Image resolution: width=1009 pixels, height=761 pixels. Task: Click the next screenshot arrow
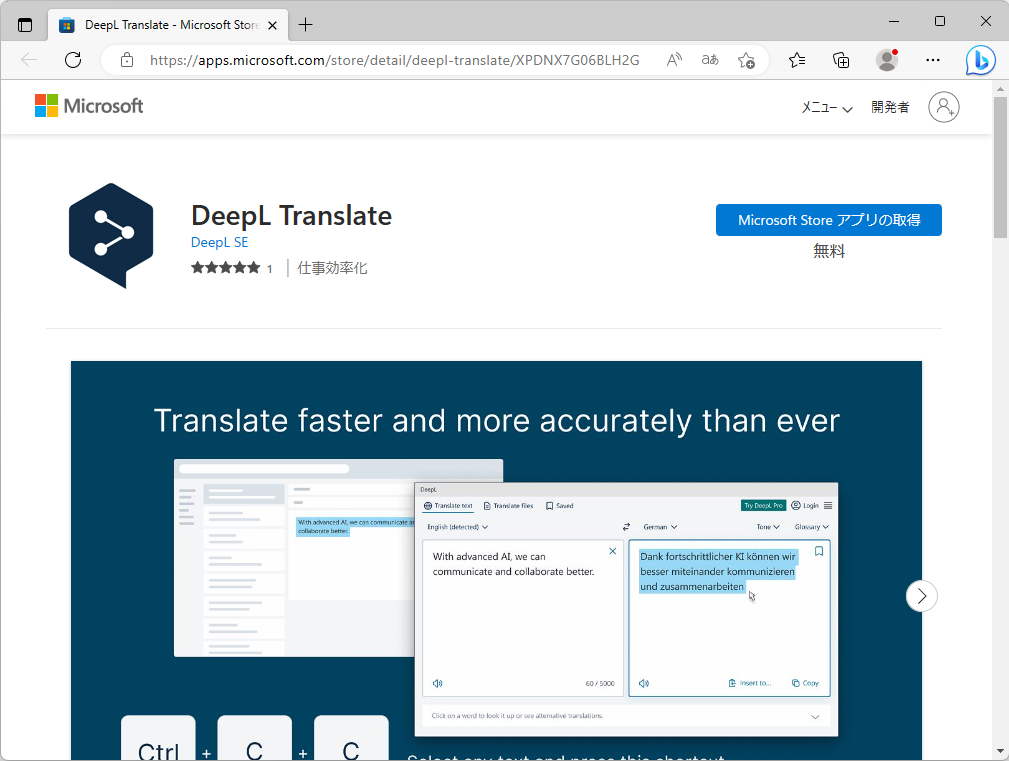(921, 595)
